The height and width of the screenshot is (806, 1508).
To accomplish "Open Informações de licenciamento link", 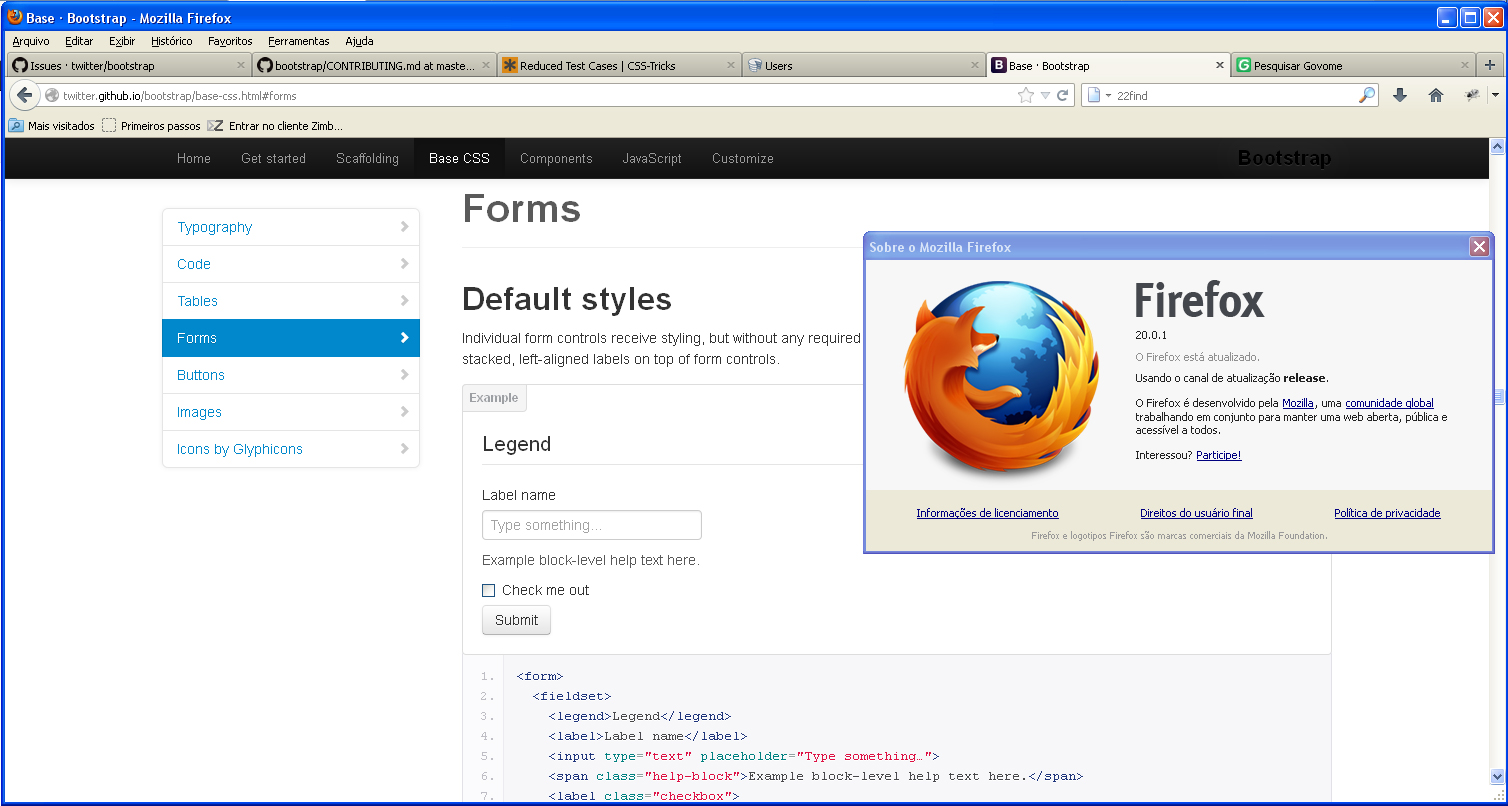I will point(987,513).
